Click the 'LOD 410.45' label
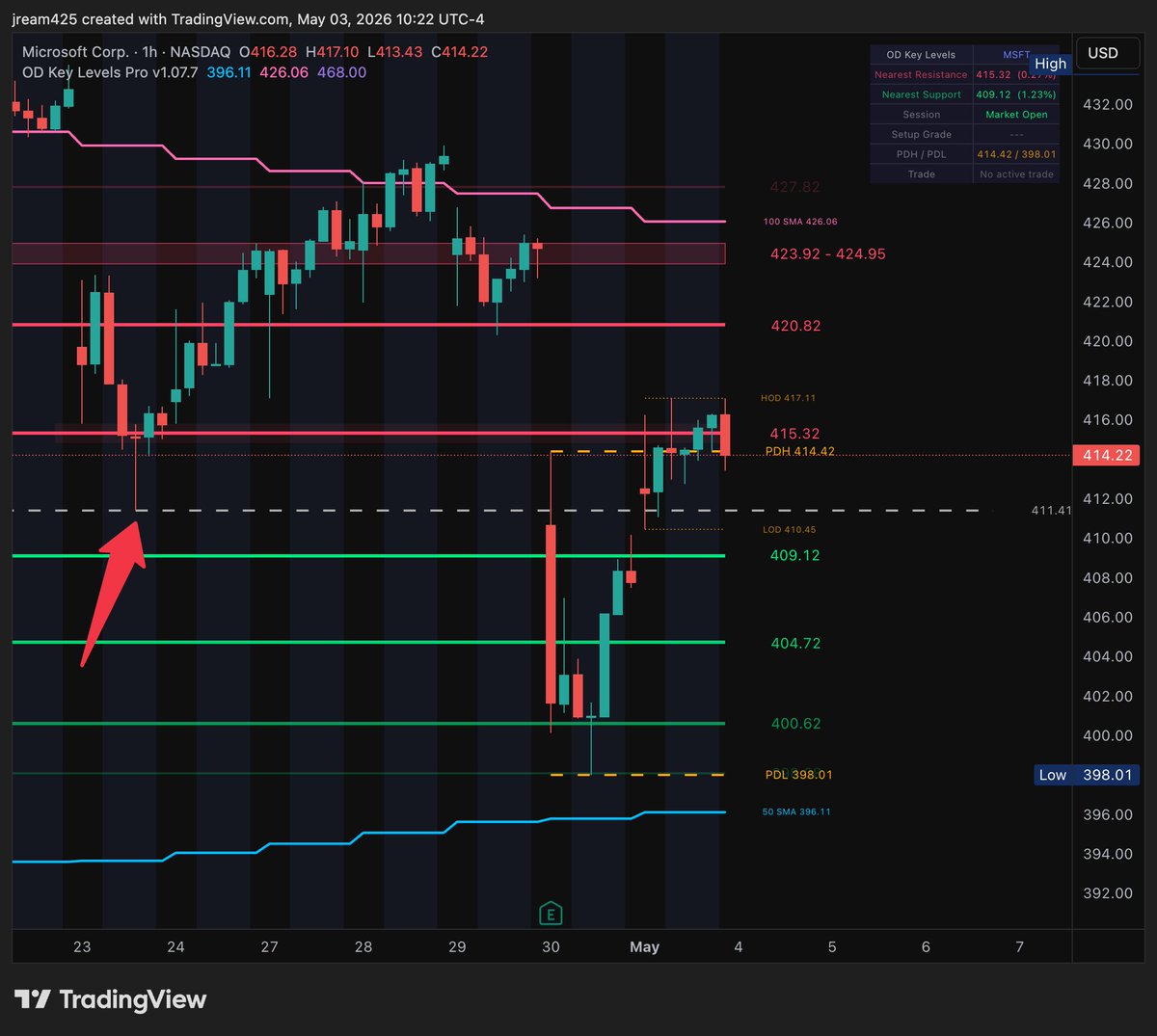1157x1036 pixels. [x=789, y=530]
